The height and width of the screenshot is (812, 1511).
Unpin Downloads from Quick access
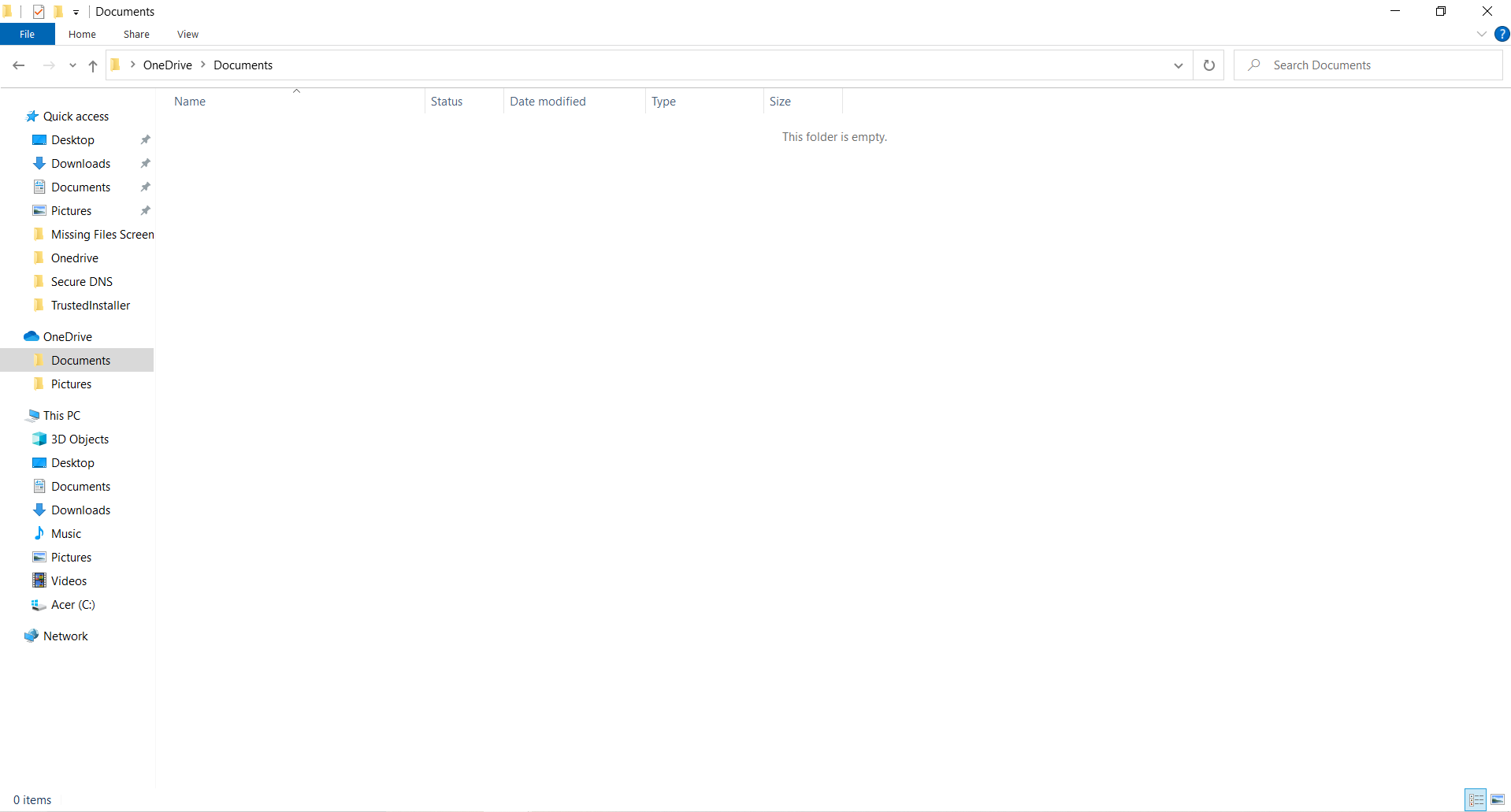pyautogui.click(x=145, y=163)
